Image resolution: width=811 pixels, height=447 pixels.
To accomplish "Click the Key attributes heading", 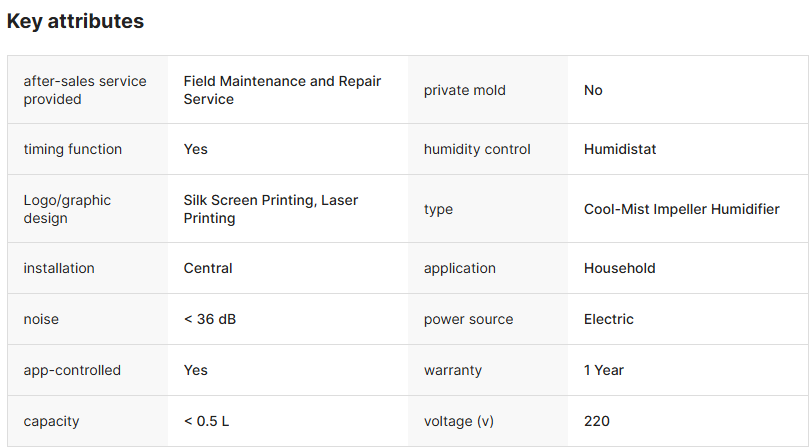I will click(x=75, y=21).
